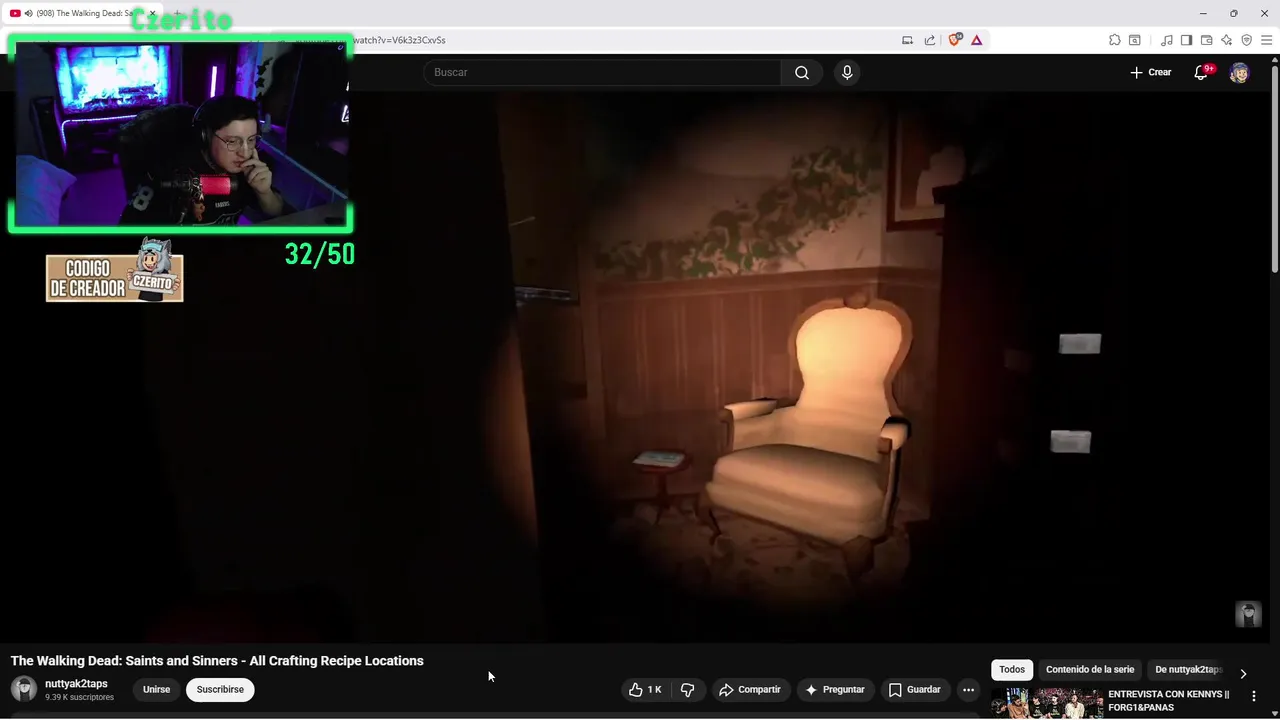Click the Compartir share button

click(x=750, y=689)
